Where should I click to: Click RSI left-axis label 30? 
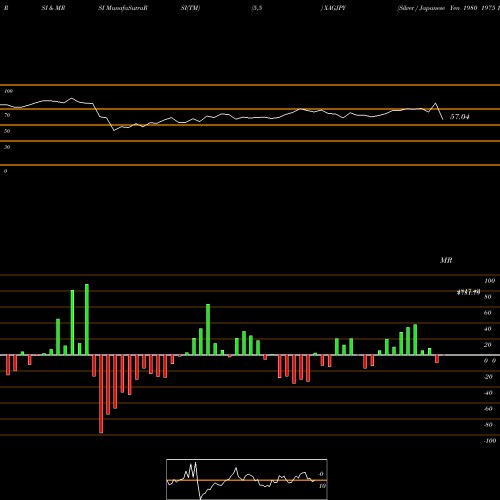click(7, 147)
